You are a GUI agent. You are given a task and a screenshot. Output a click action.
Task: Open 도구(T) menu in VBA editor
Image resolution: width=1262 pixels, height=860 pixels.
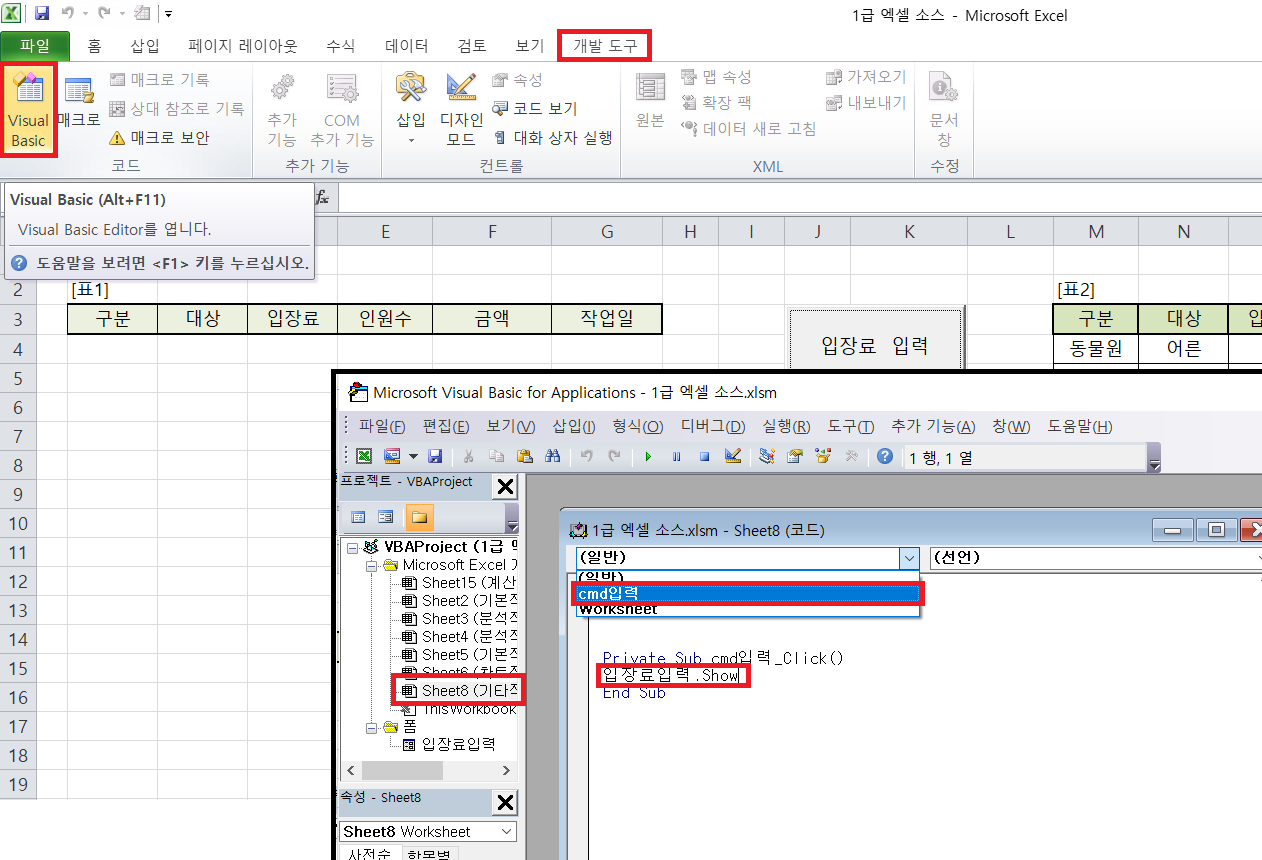coord(851,427)
